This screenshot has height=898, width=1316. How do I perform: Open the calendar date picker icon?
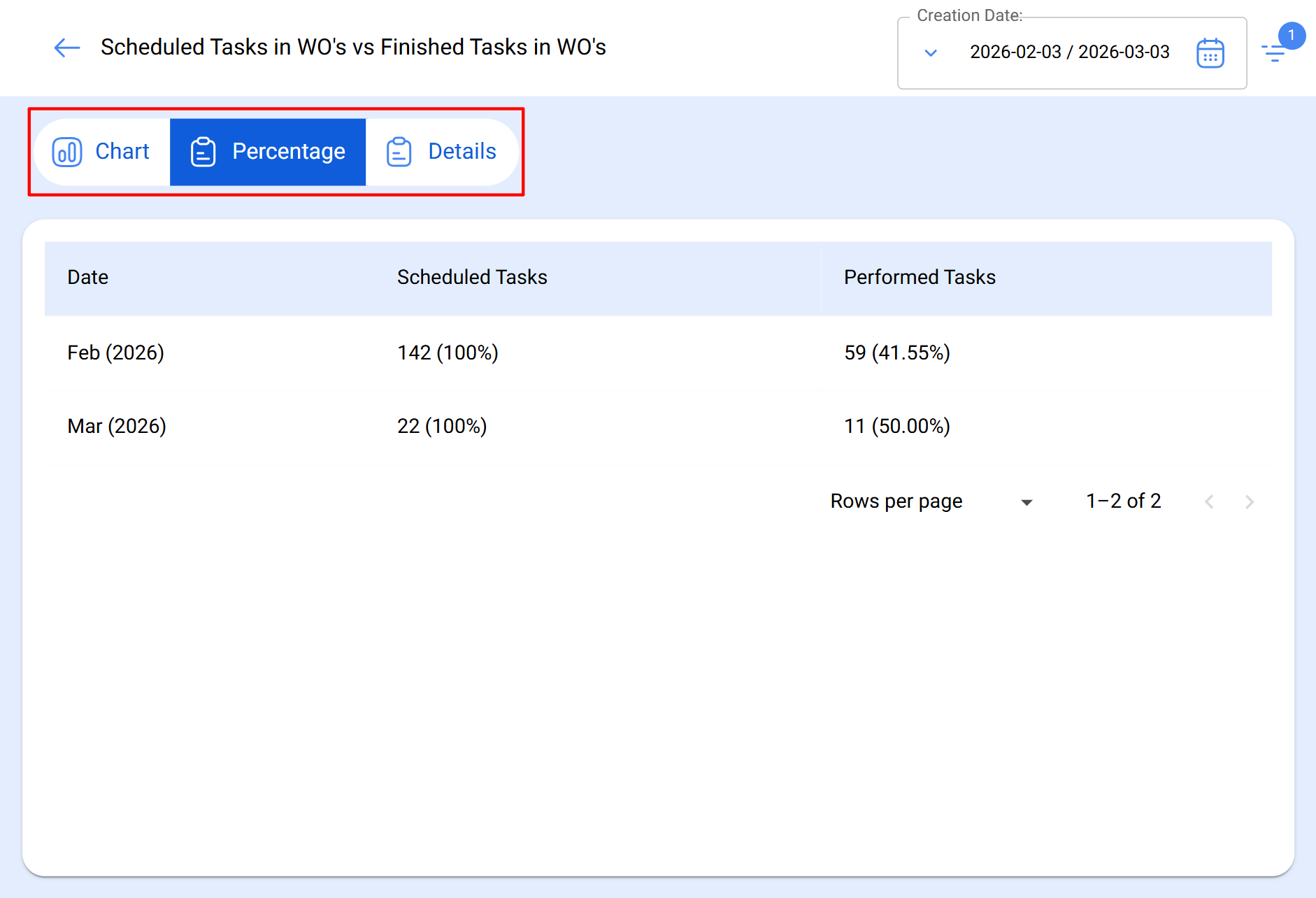pos(1210,53)
